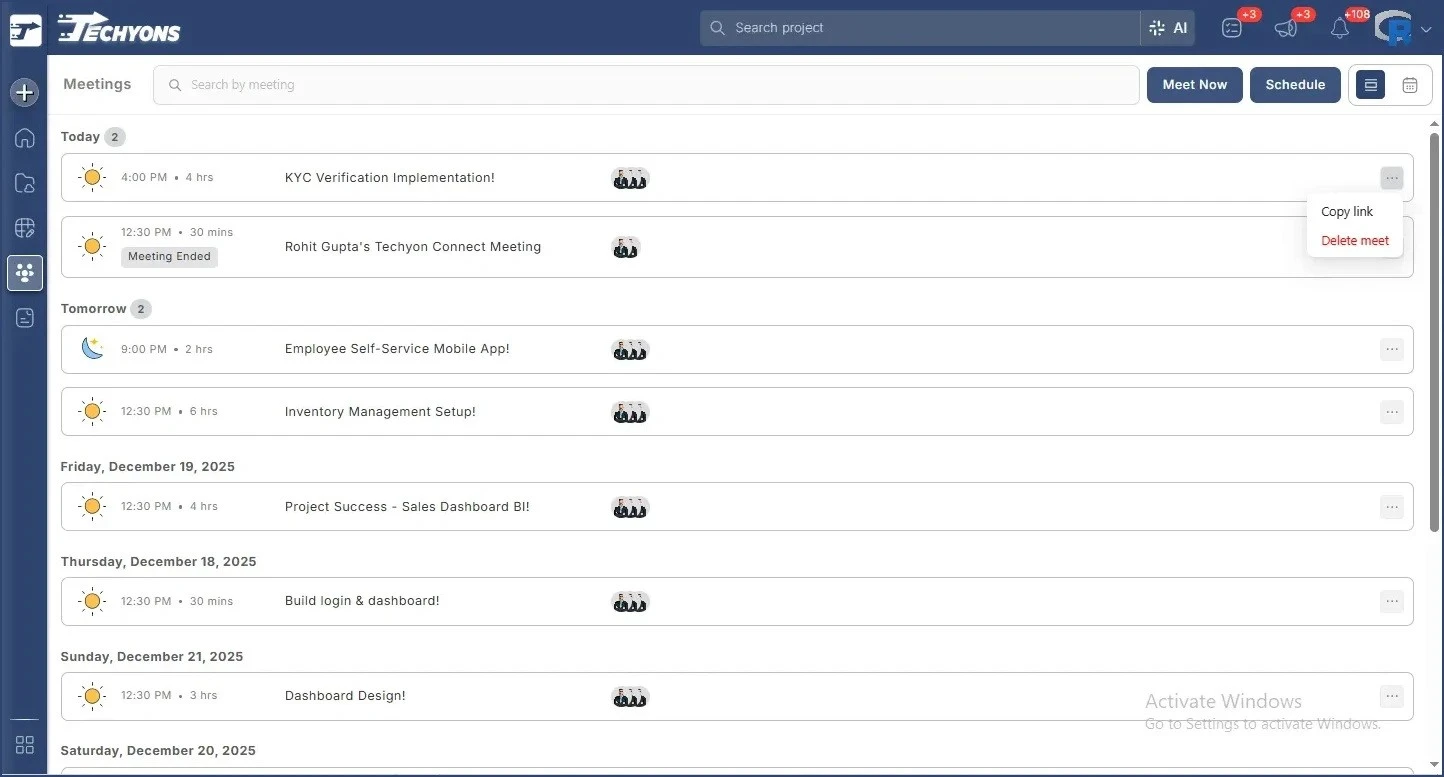Click the Meet Now button
This screenshot has height=777, width=1444.
point(1194,85)
